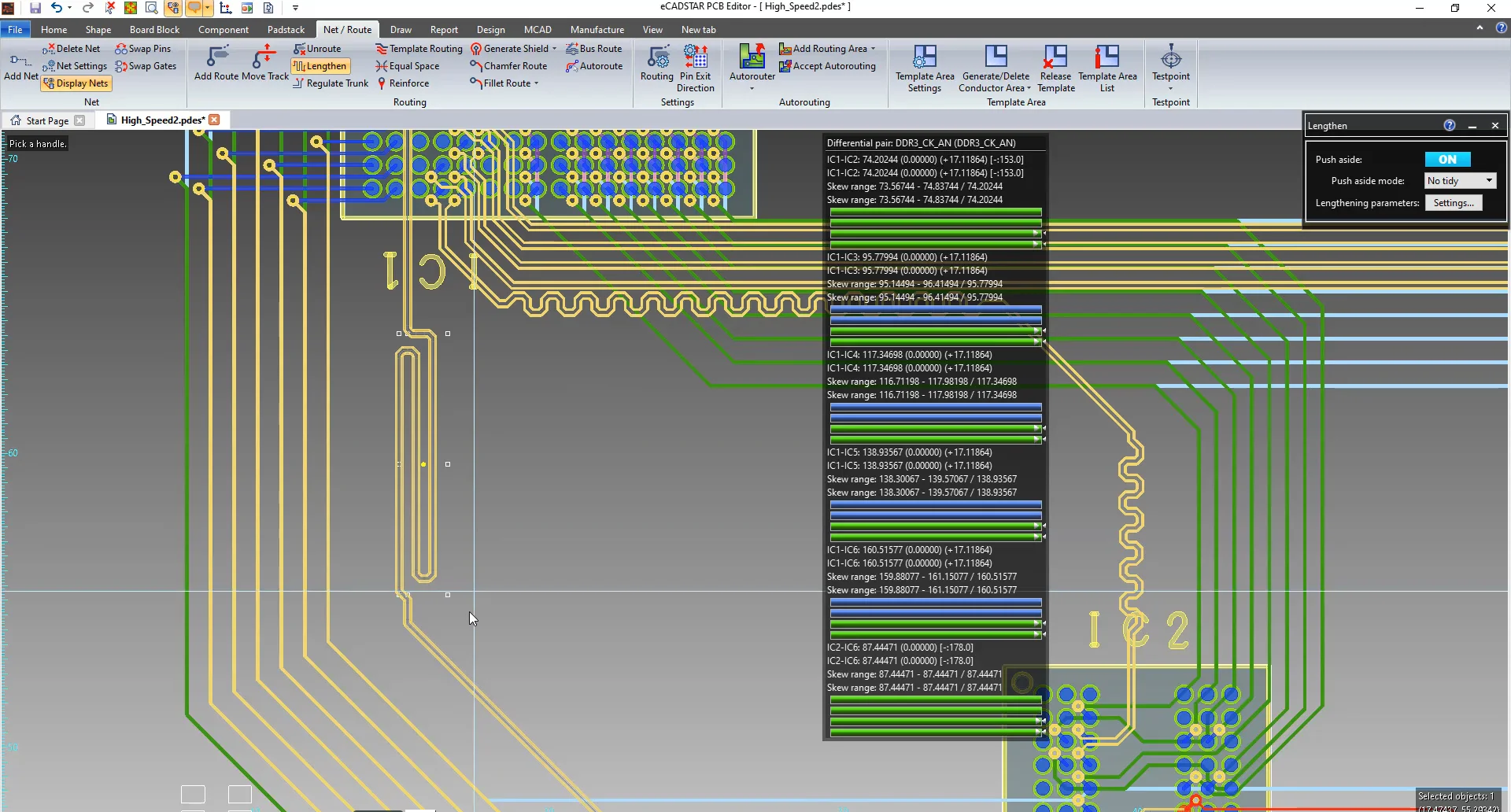Open Routing settings
The height and width of the screenshot is (812, 1511).
[x=656, y=63]
